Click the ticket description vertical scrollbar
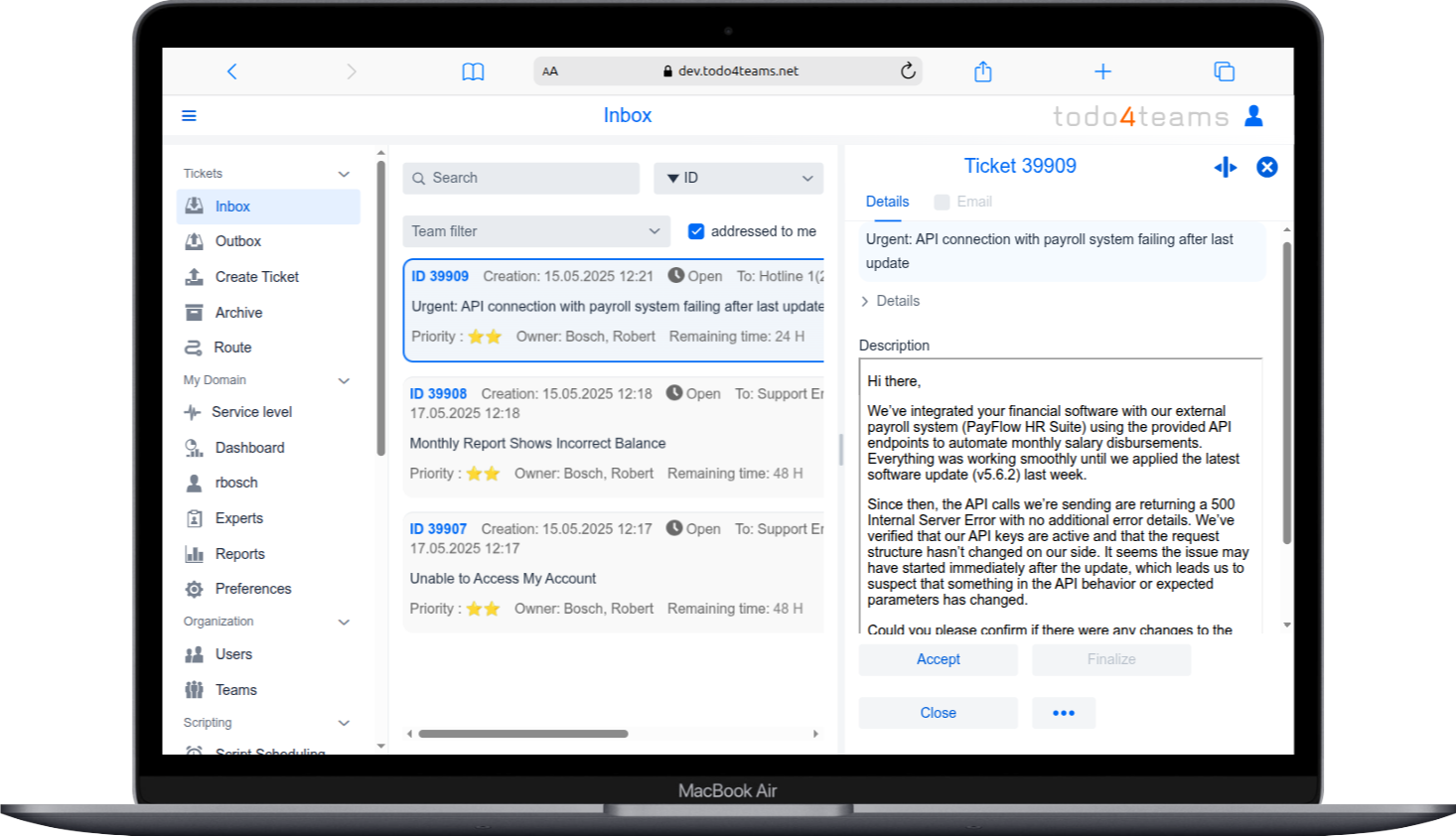The width and height of the screenshot is (1456, 836). (1287, 392)
